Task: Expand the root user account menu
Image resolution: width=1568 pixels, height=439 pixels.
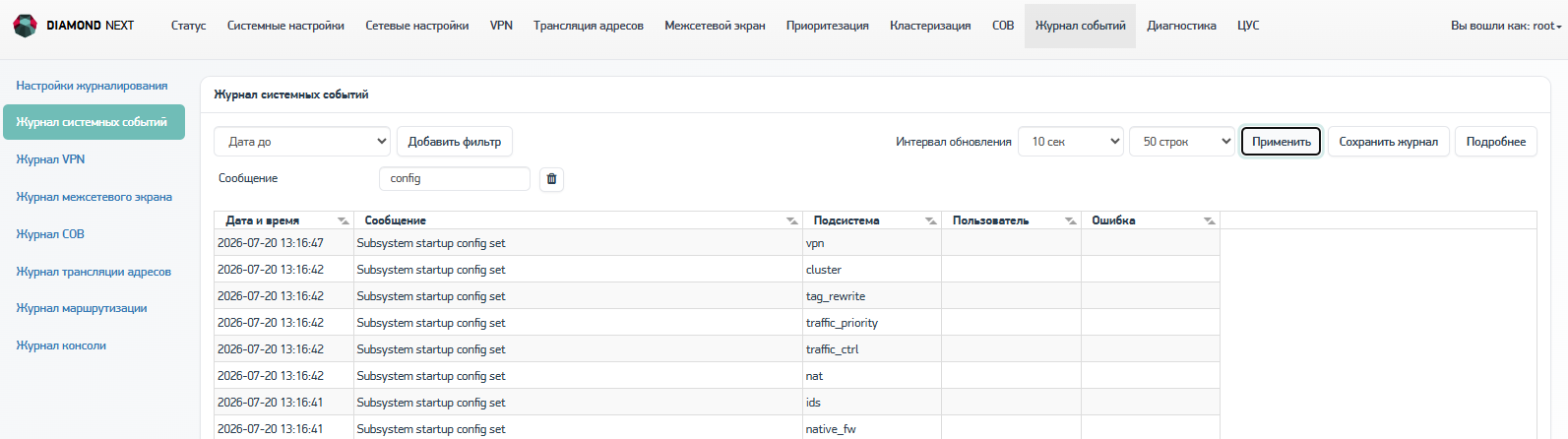Action: pyautogui.click(x=1506, y=26)
